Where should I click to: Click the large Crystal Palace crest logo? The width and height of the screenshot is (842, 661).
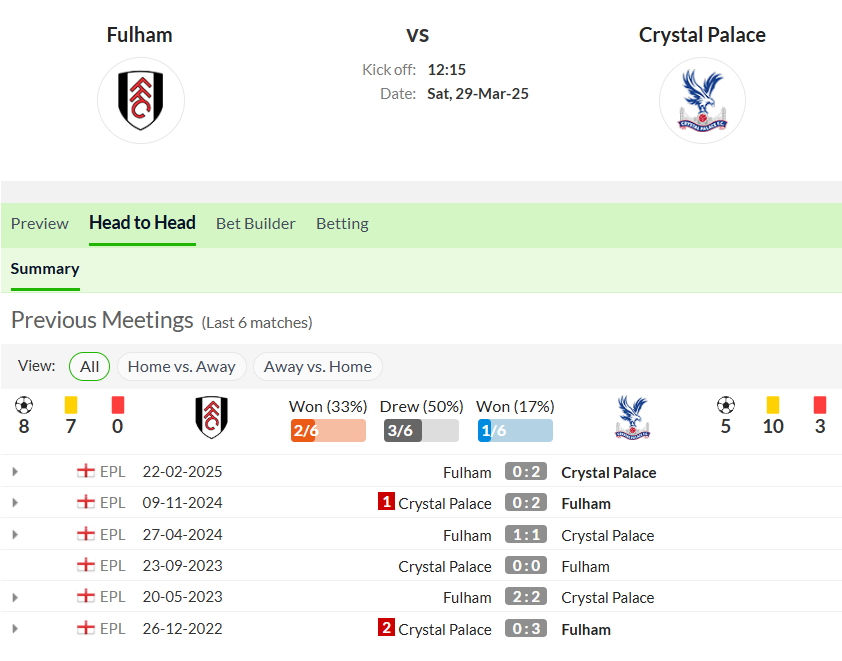pyautogui.click(x=702, y=100)
